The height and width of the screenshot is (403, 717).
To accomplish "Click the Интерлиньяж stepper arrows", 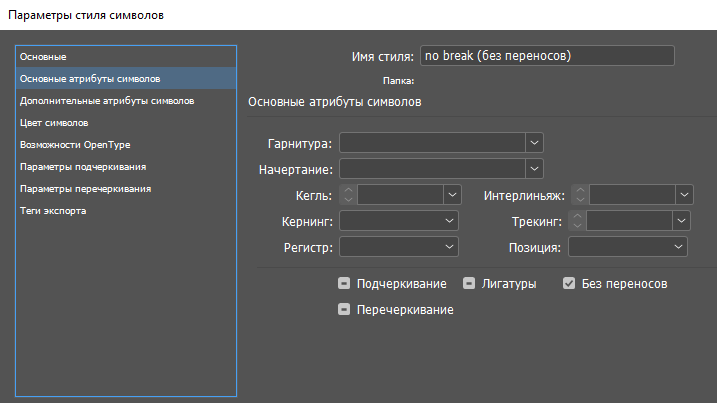I will point(580,195).
